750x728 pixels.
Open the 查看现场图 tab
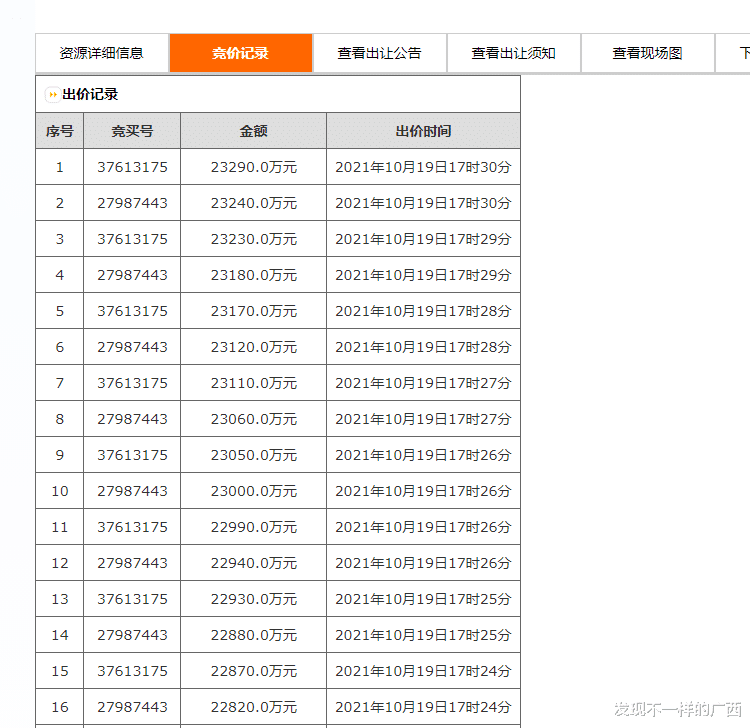pyautogui.click(x=647, y=53)
